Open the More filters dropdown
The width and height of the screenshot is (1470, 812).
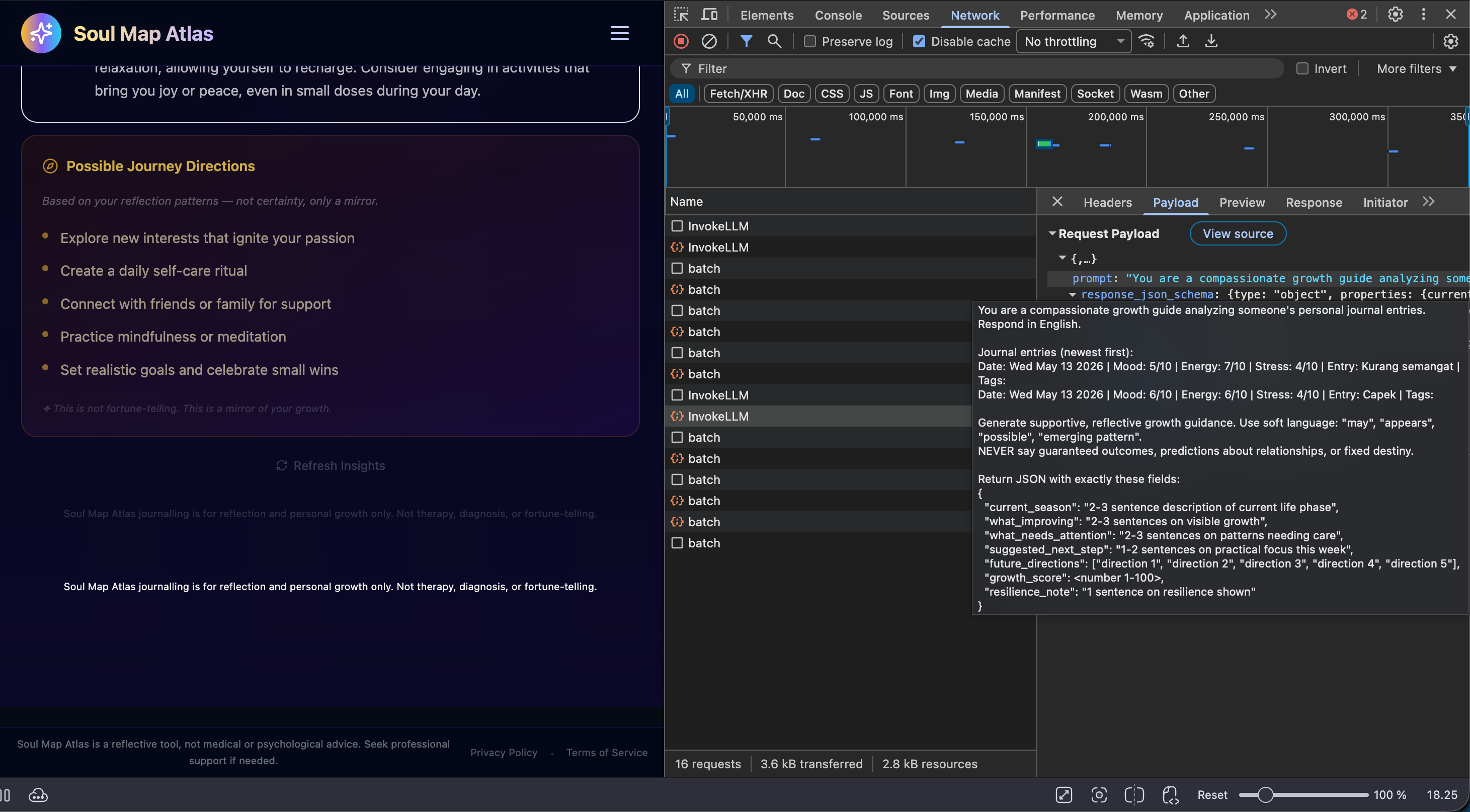pos(1416,68)
